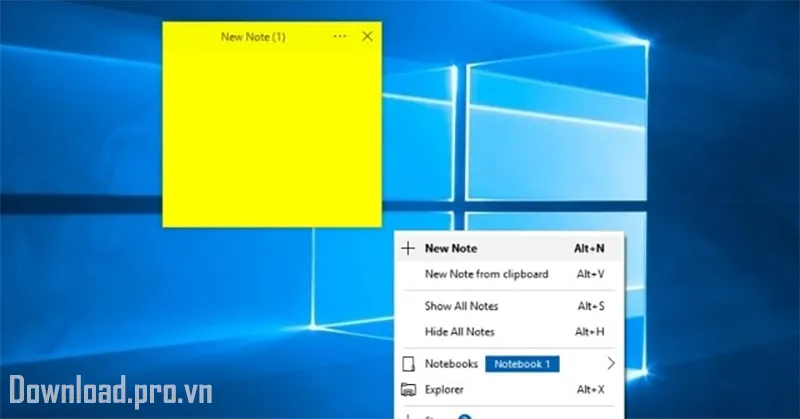Select the Notebook 1 badge
This screenshot has width=800, height=419.
[522, 364]
